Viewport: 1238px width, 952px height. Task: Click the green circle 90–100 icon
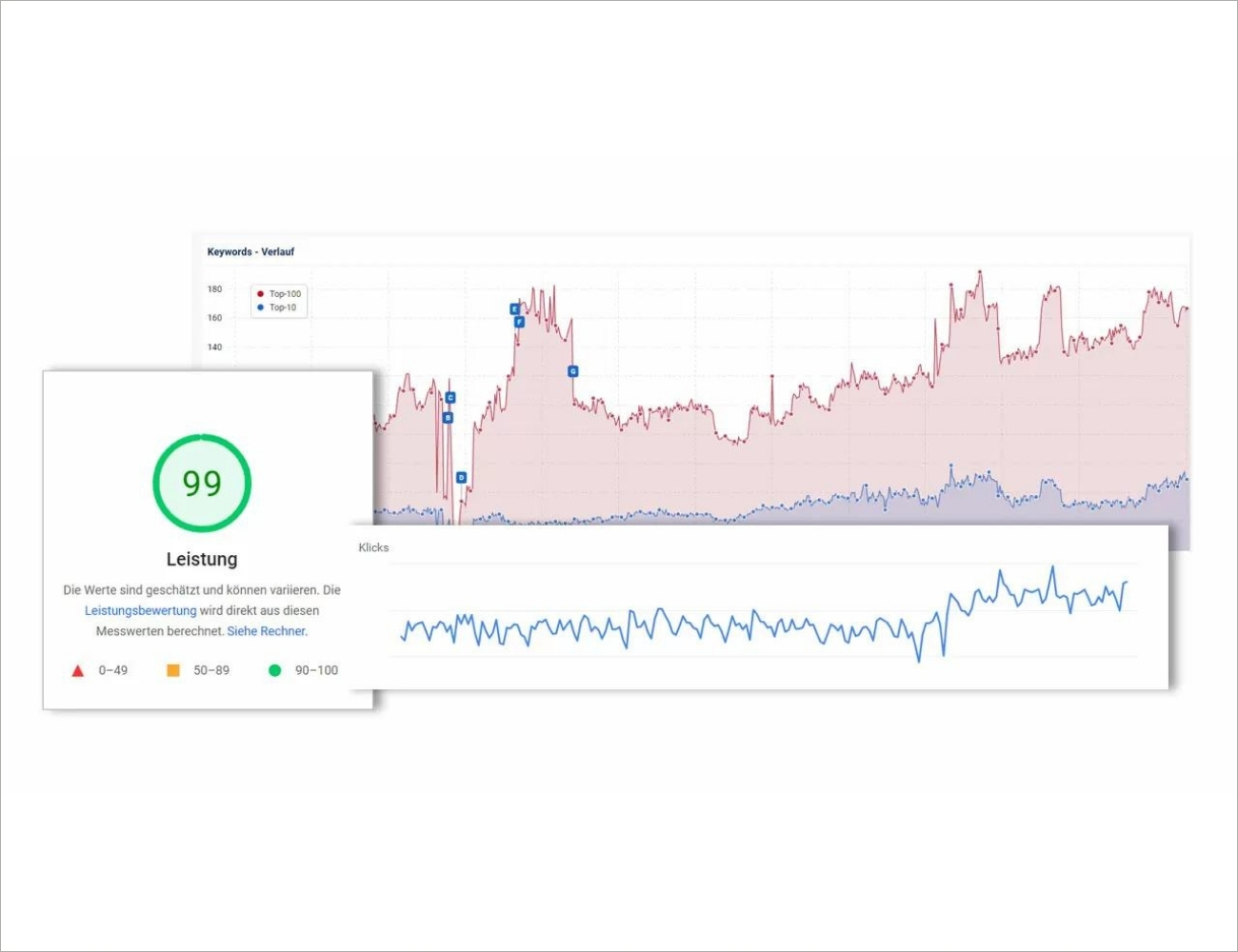(x=275, y=670)
